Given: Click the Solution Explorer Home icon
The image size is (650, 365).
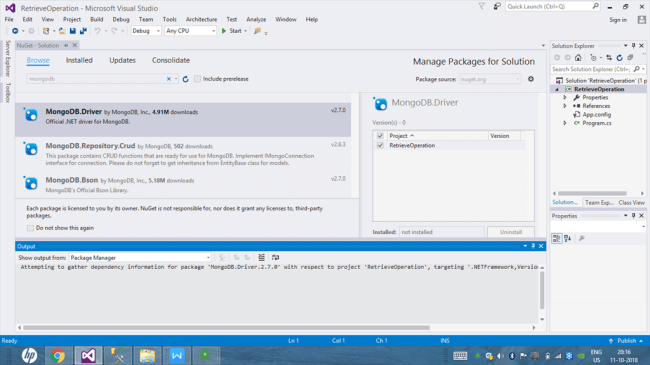Looking at the screenshot, I should coord(578,58).
